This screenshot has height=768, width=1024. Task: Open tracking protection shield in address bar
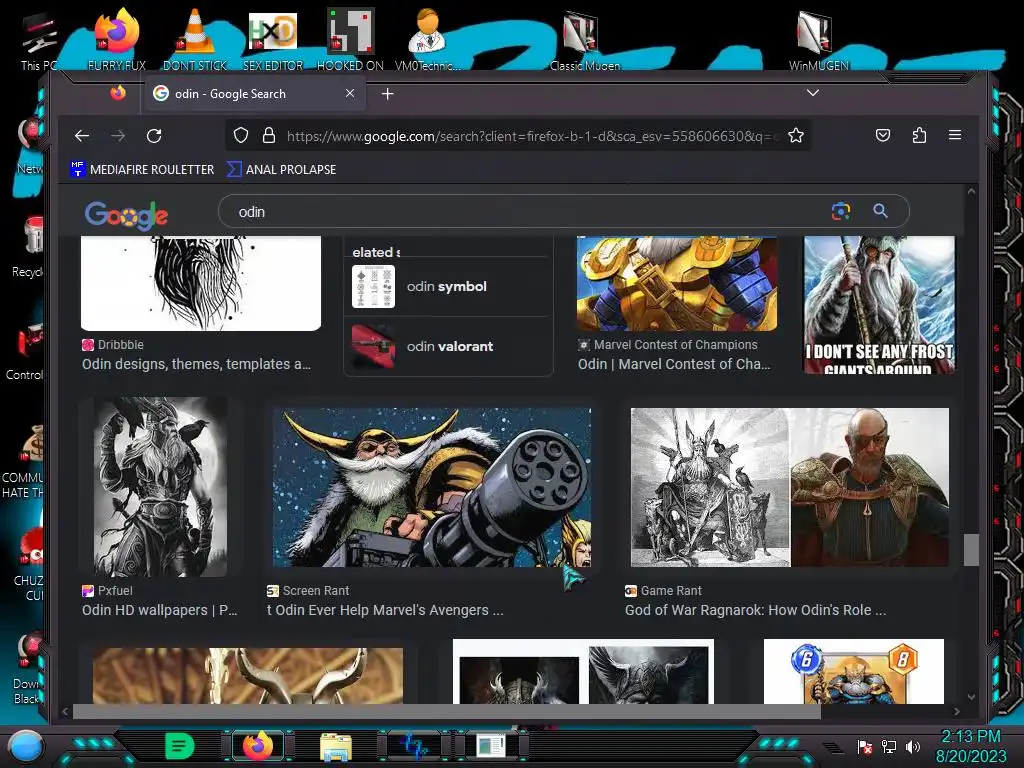pos(241,136)
